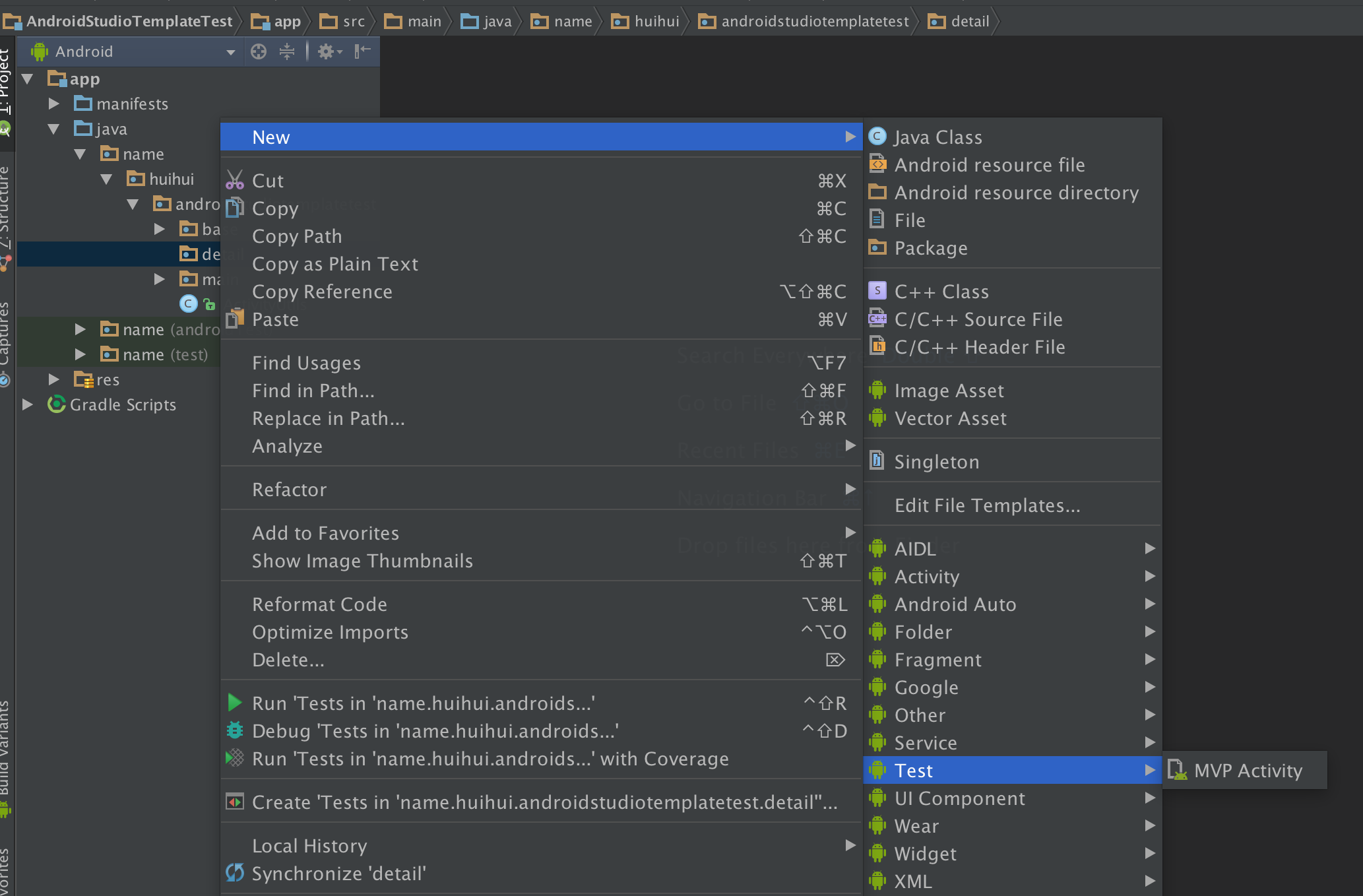The height and width of the screenshot is (896, 1363).
Task: Choose Reformat Code
Action: click(541, 604)
